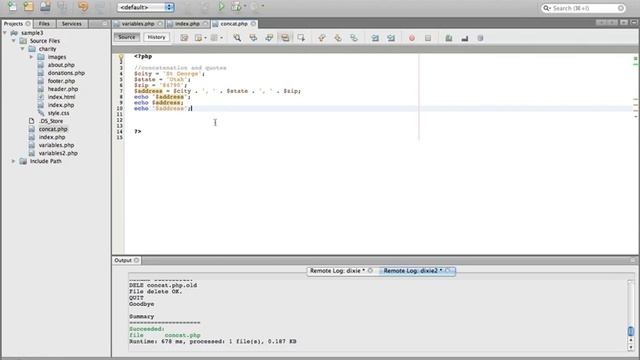The image size is (640, 360).
Task: Select footer.php in project tree
Action: click(x=61, y=81)
